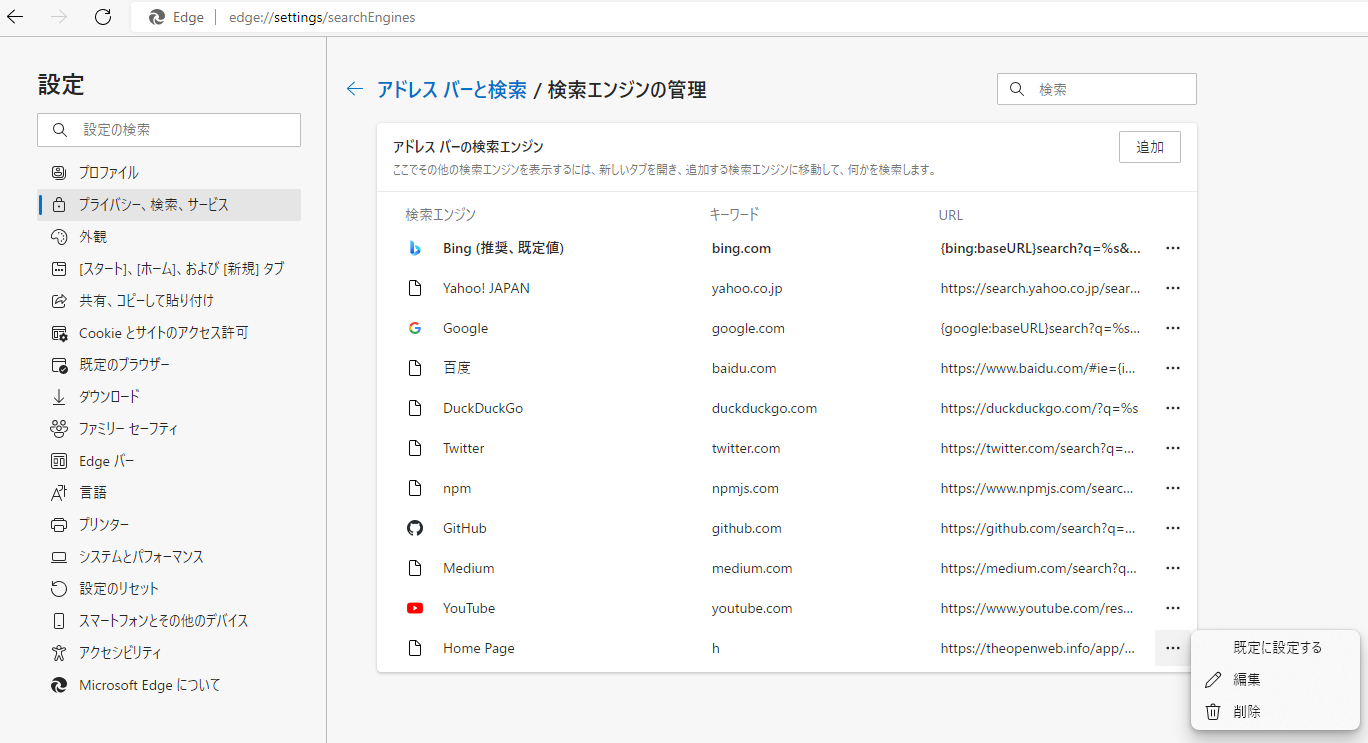
Task: Click the Bing logo icon
Action: click(x=415, y=248)
